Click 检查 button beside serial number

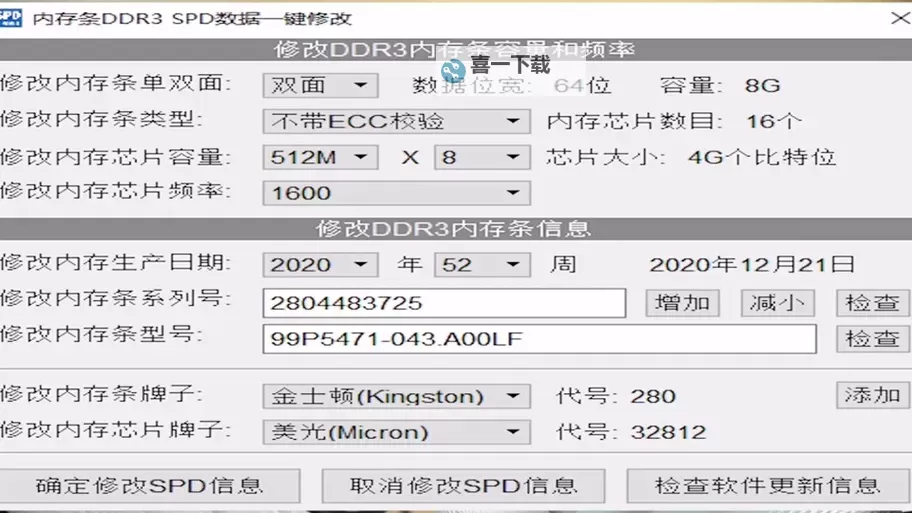coord(872,303)
